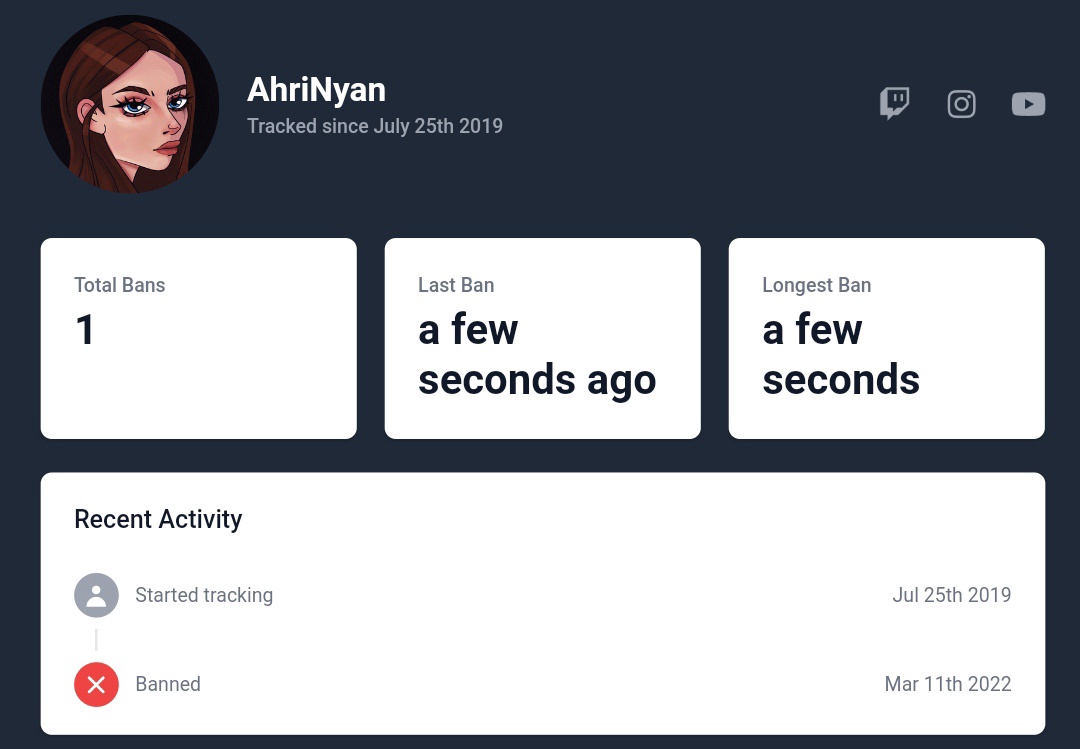Click the timeline connector between activity entries
Screen dimensions: 1080x749
96,639
